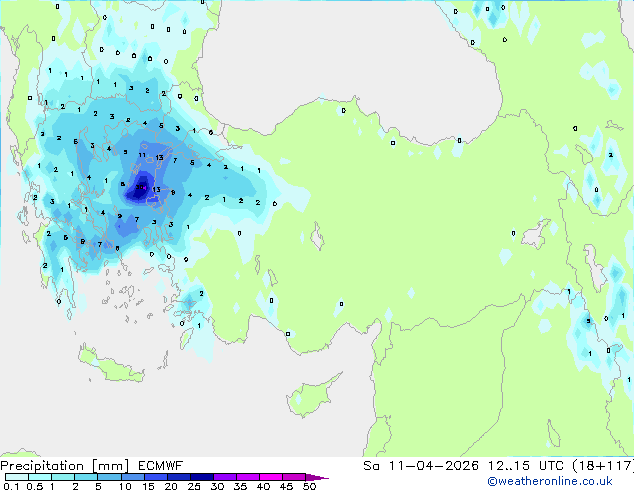Viewport: 634px width, 490px height.
Task: Click the island of Crete on the map
Action: (x=112, y=364)
